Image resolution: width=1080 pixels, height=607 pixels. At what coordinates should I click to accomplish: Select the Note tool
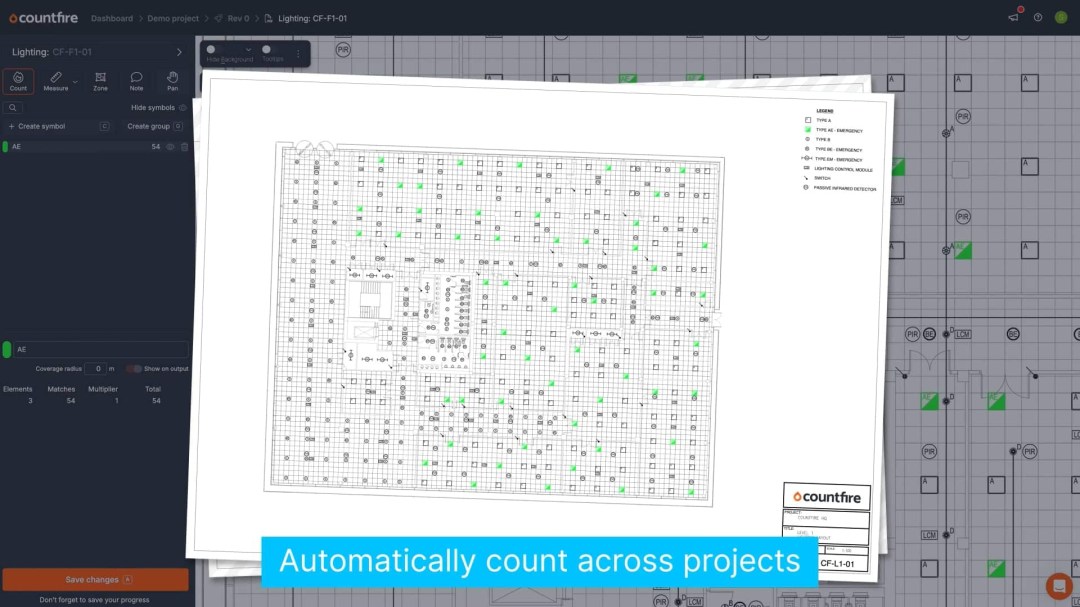(136, 81)
